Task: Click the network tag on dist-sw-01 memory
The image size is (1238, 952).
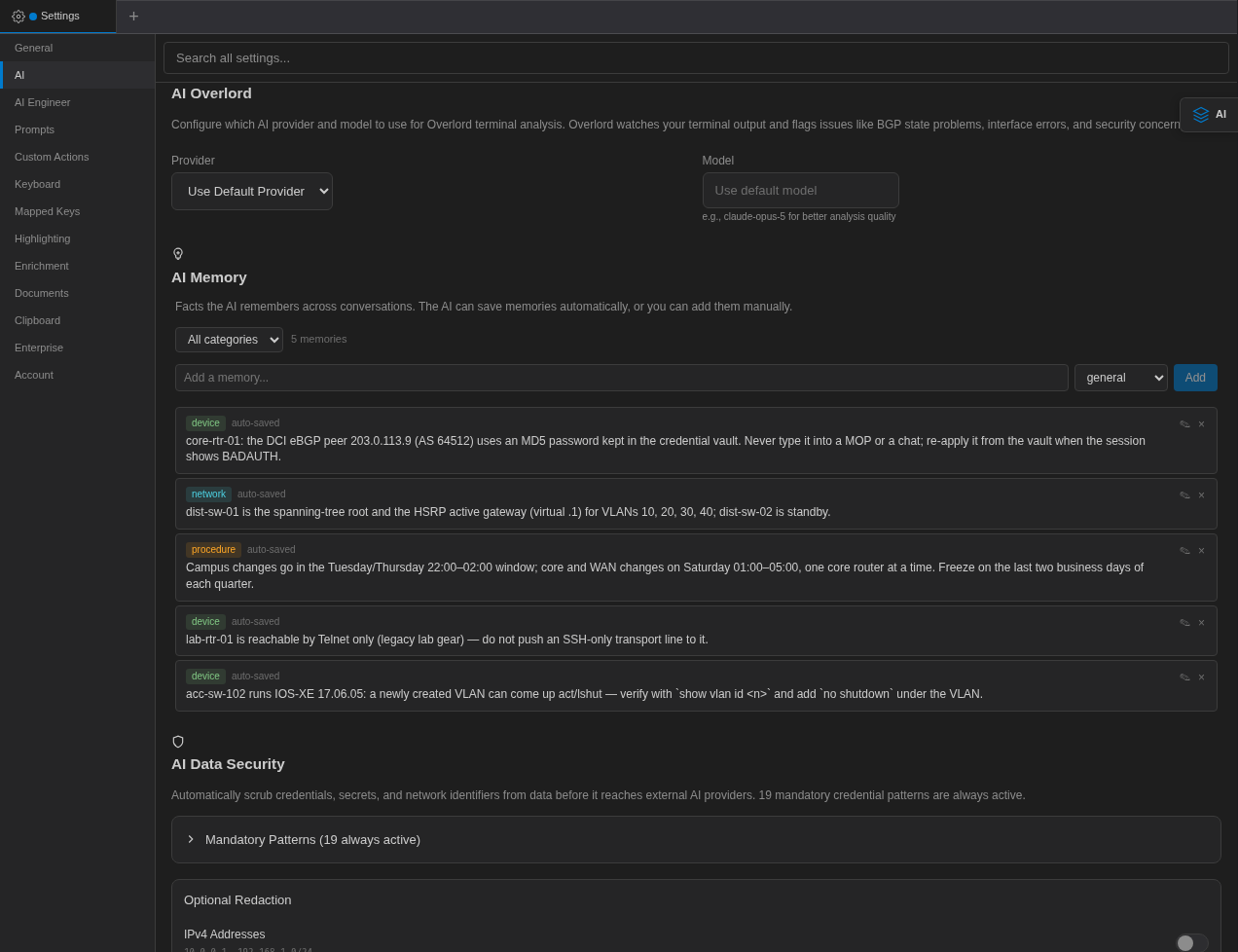Action: click(208, 494)
